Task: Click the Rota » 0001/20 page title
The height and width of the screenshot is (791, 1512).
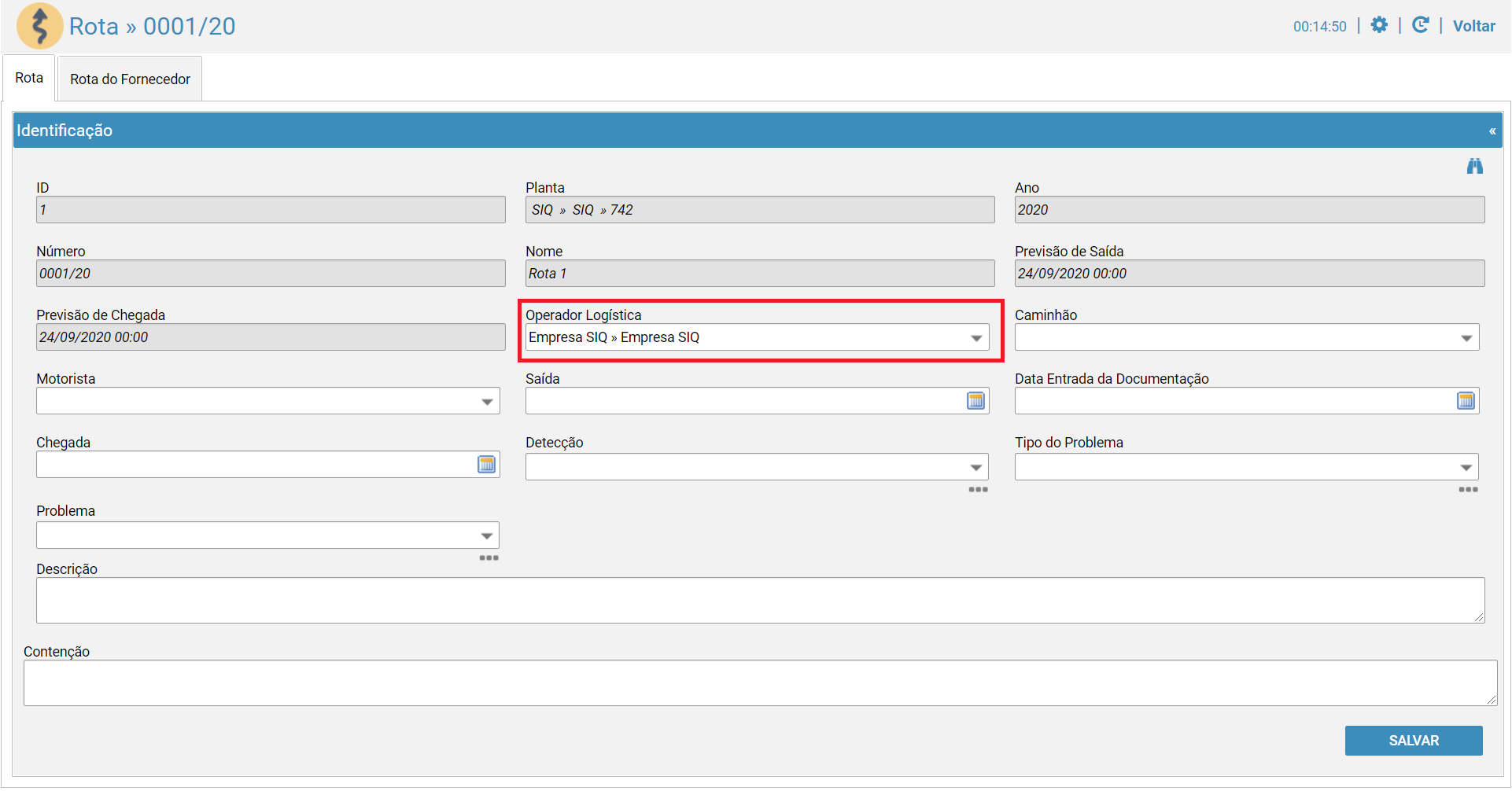Action: click(152, 26)
